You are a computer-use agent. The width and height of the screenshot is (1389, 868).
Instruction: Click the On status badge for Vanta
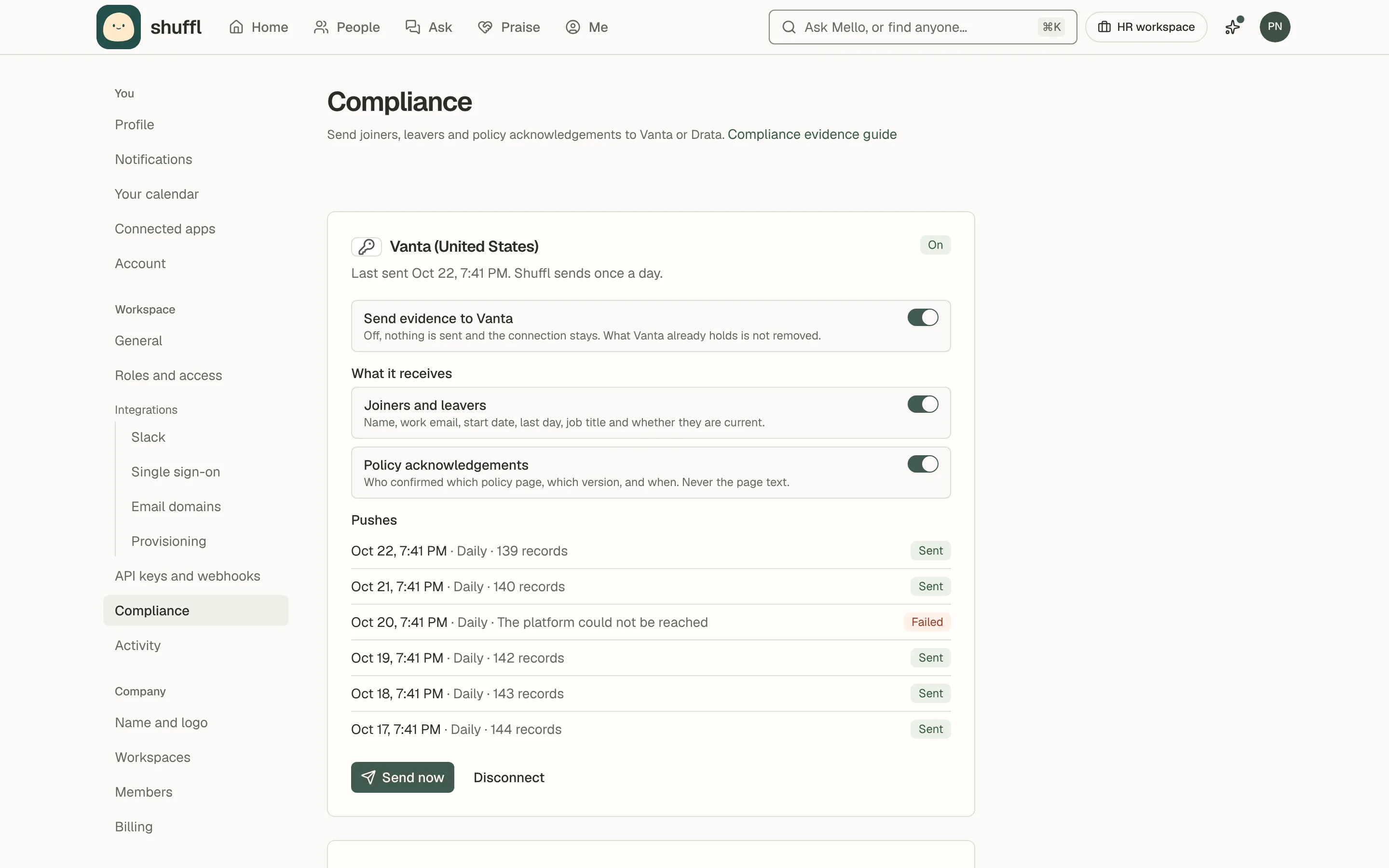[x=935, y=245]
